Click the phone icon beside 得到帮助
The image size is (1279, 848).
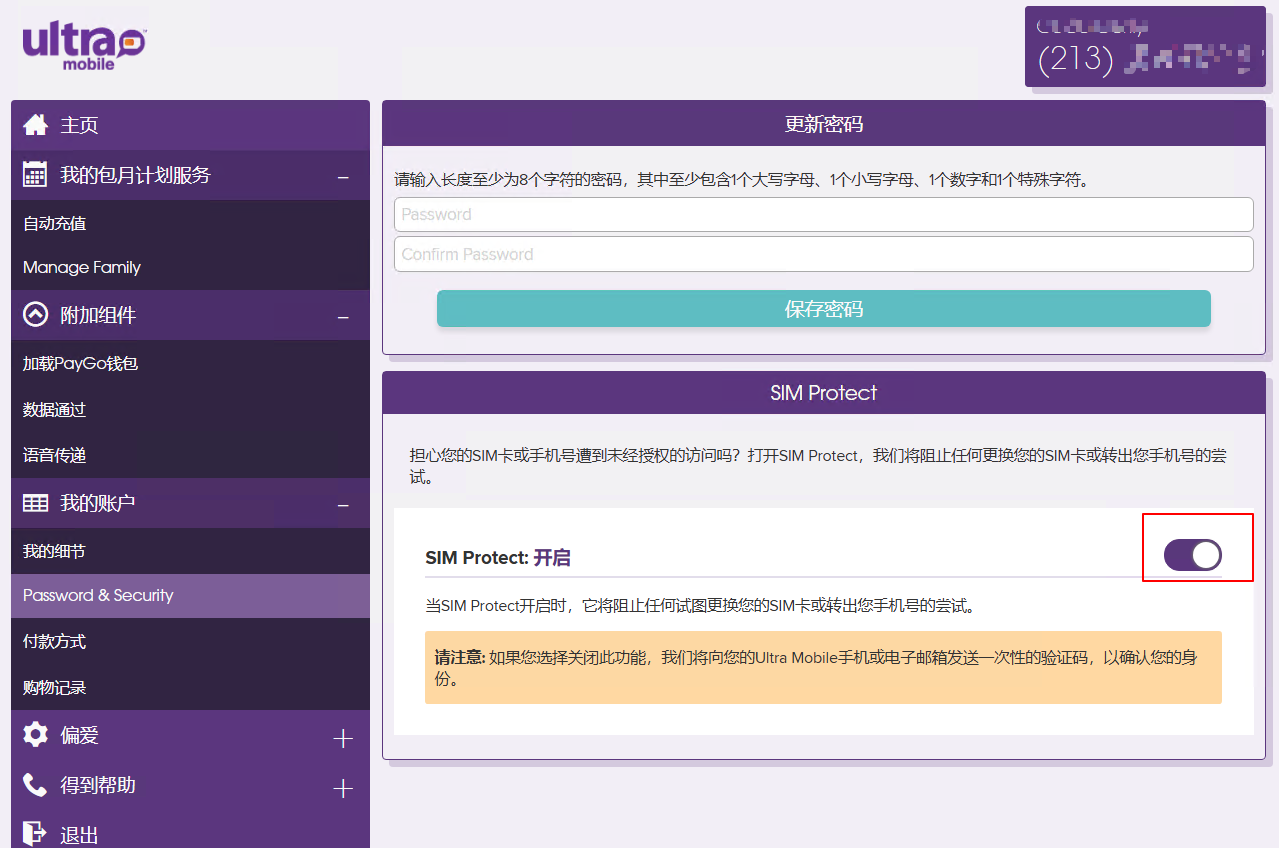point(35,785)
